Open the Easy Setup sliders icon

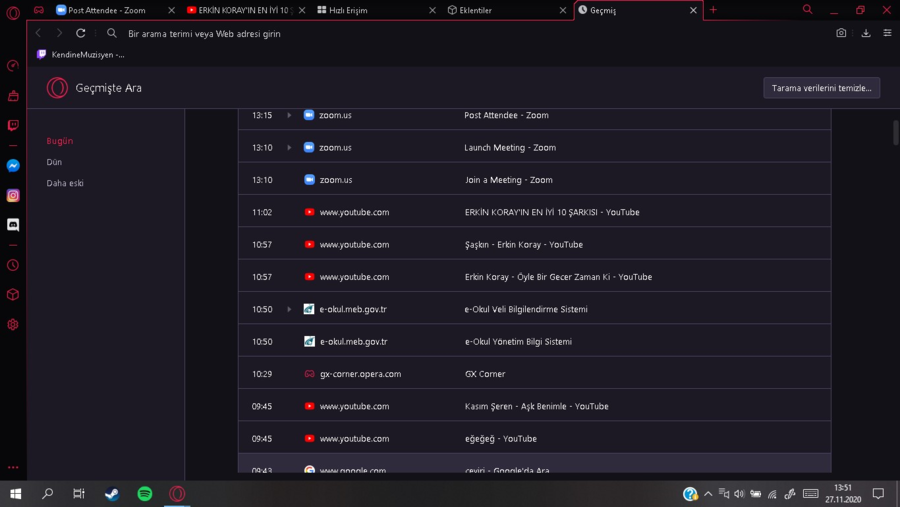[x=887, y=33]
